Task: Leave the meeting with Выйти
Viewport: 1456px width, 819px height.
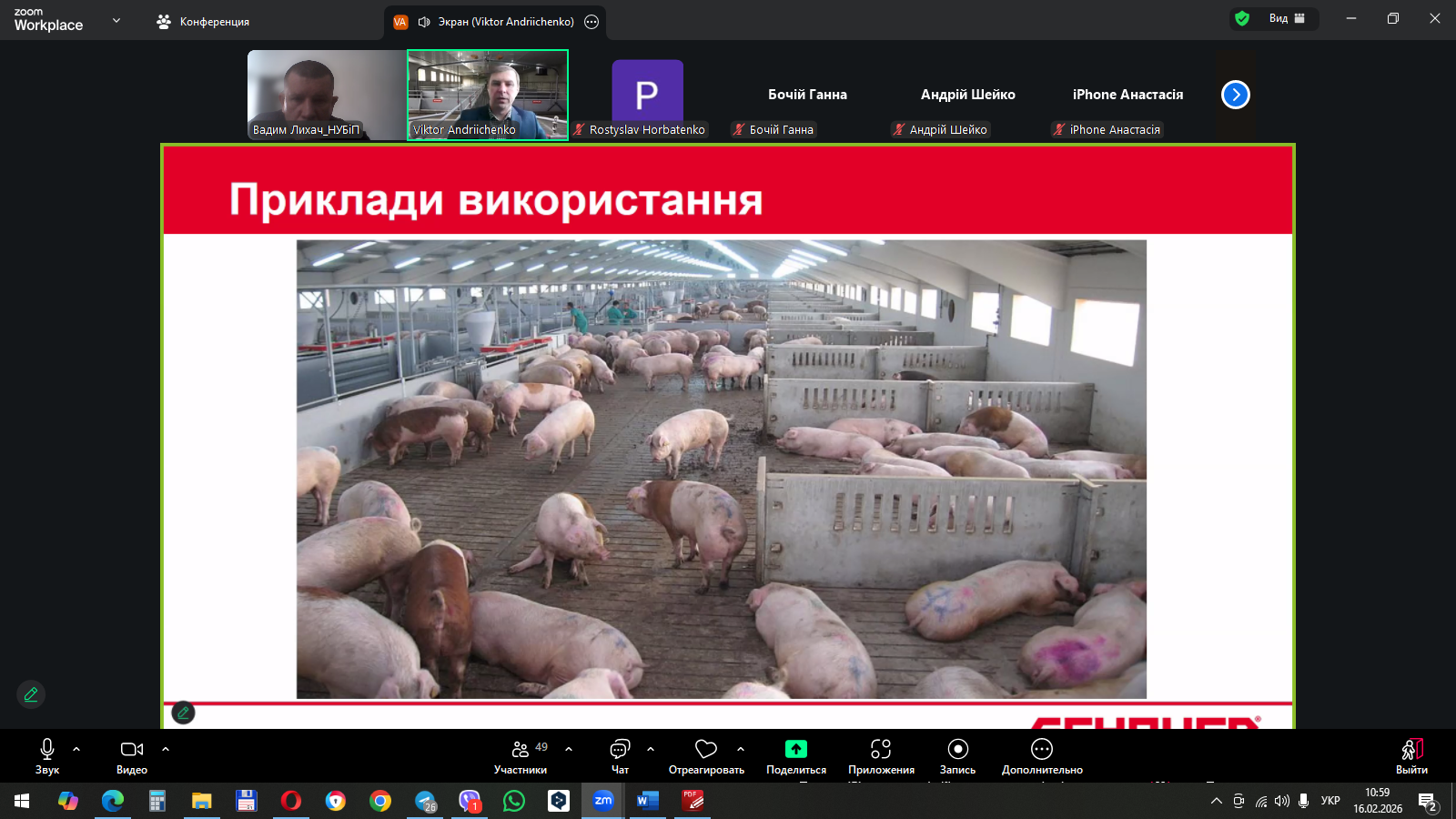Action: click(x=1411, y=756)
